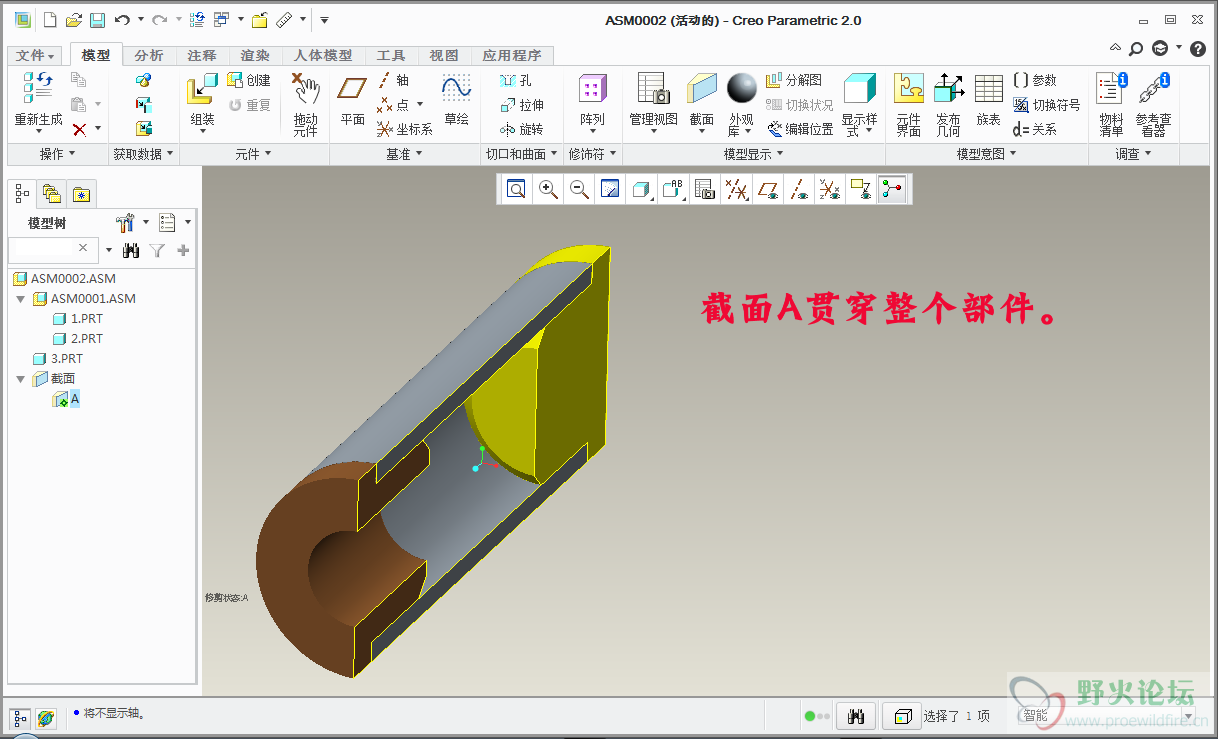Open the 截面 section dropdown in ribbon

tap(702, 131)
